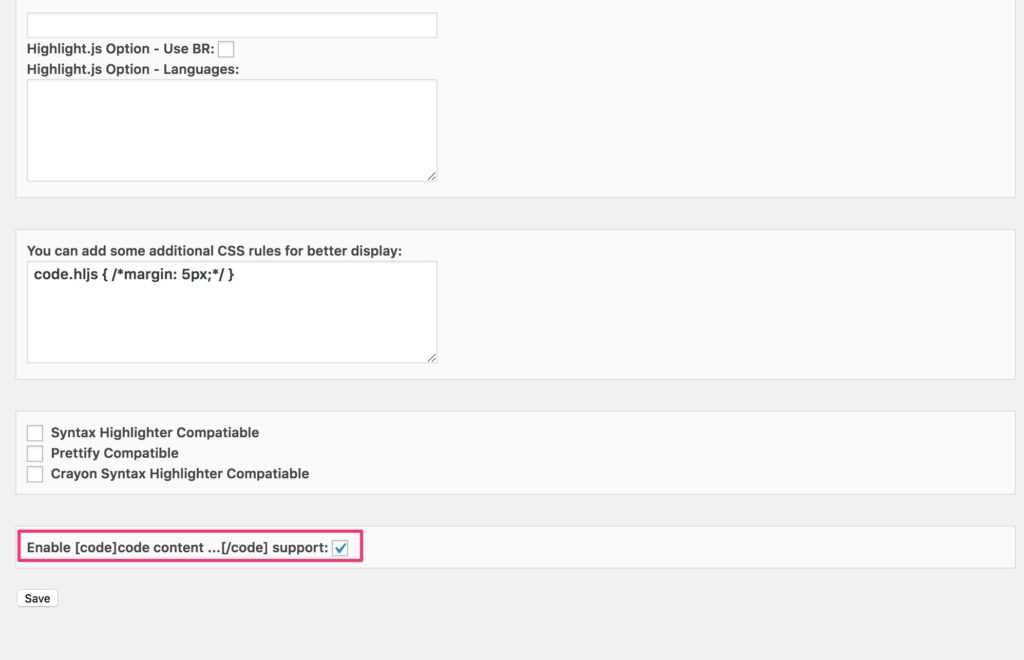Click the 'Enable [code]code content' label text
Image resolution: width=1024 pixels, height=660 pixels.
(x=177, y=548)
